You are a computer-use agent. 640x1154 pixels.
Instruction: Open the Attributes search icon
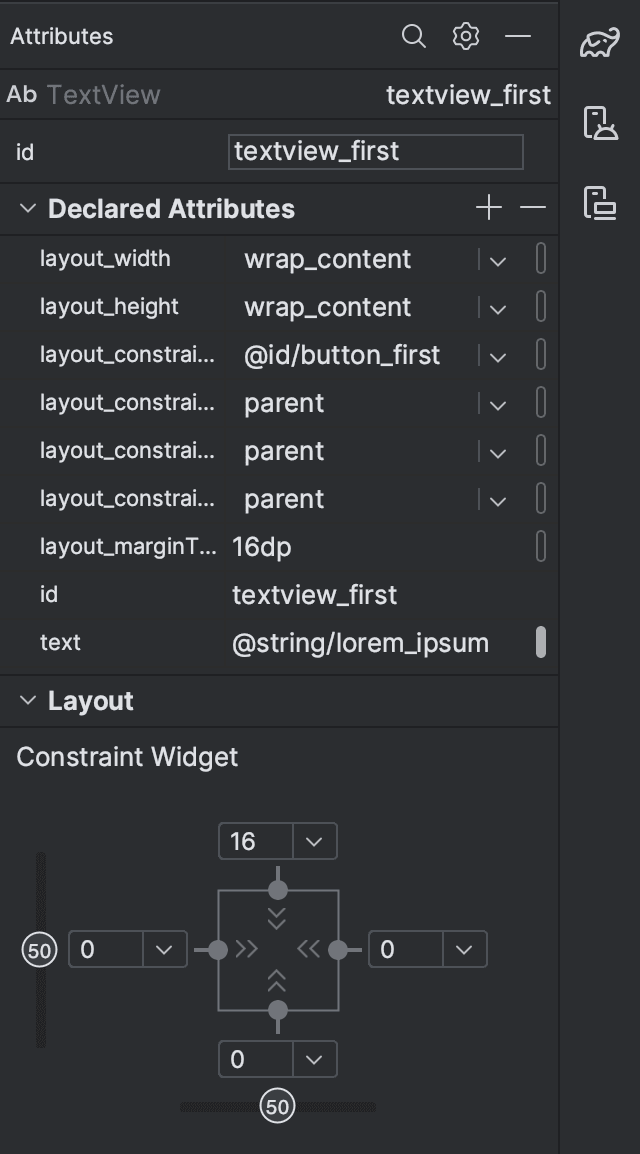coord(413,36)
